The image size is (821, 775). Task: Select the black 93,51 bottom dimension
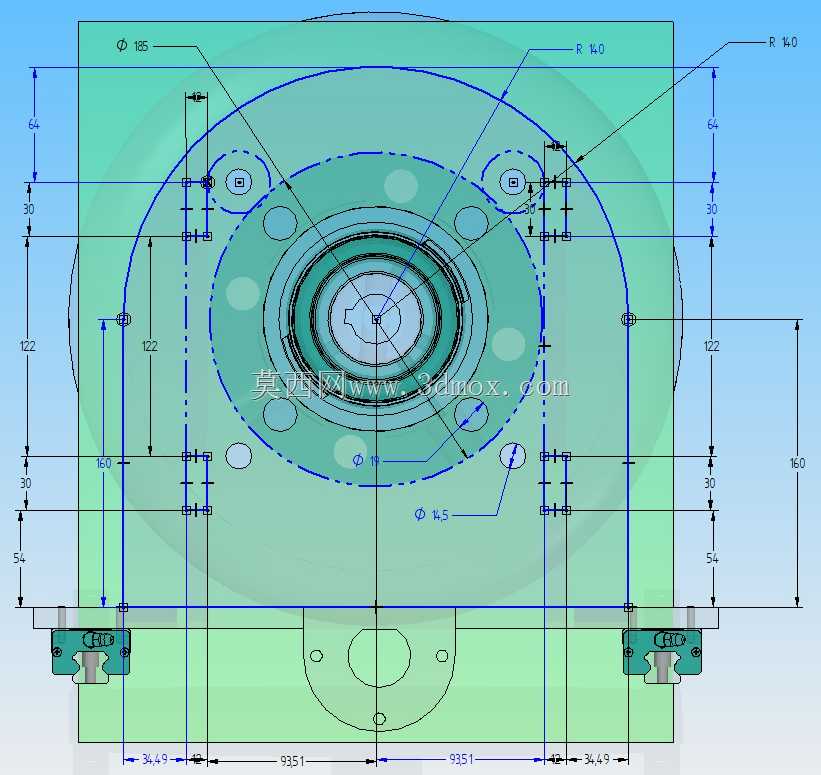coord(292,760)
